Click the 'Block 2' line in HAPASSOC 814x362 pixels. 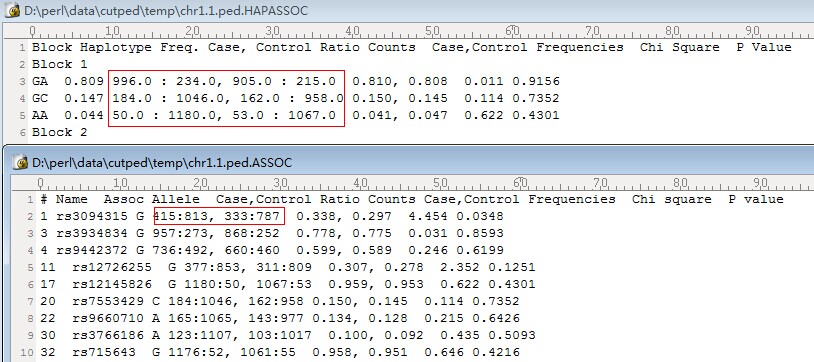coord(59,132)
